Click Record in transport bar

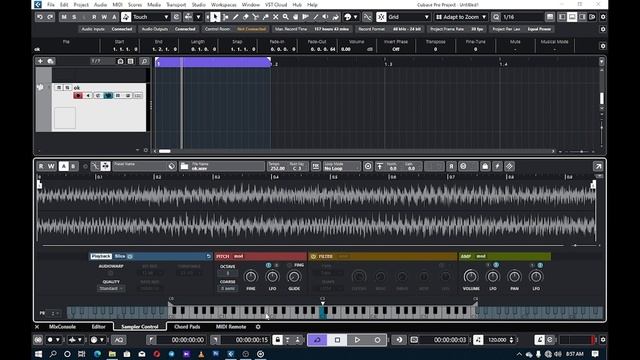(377, 340)
